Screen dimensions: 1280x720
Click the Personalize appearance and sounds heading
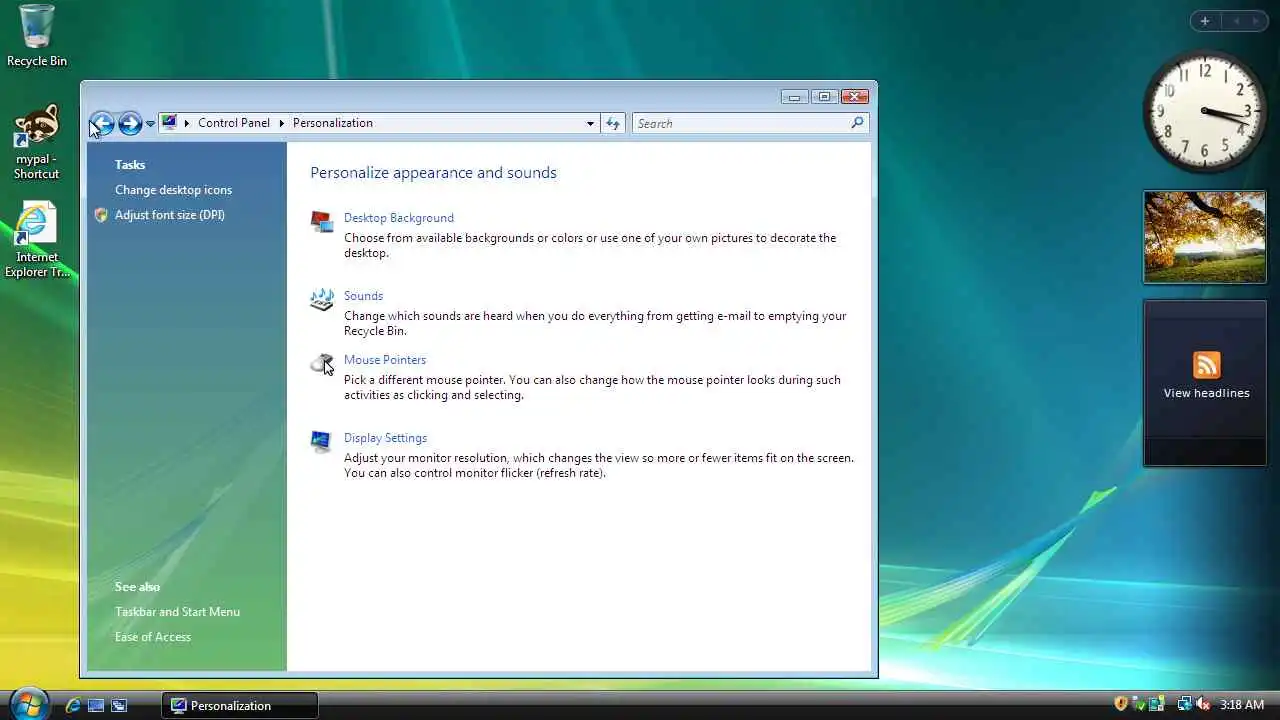tap(433, 173)
